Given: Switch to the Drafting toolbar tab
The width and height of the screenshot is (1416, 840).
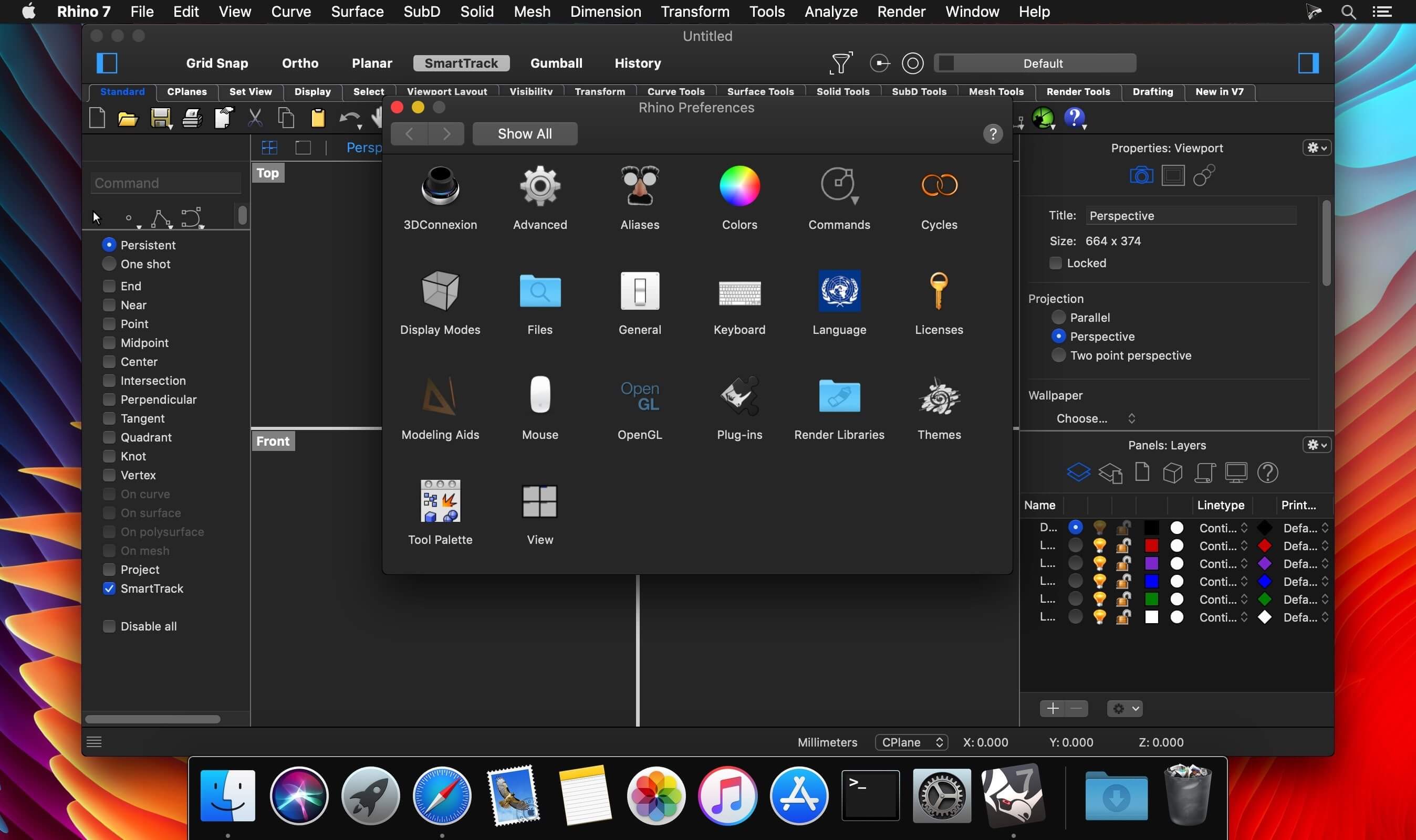Looking at the screenshot, I should click(1152, 92).
